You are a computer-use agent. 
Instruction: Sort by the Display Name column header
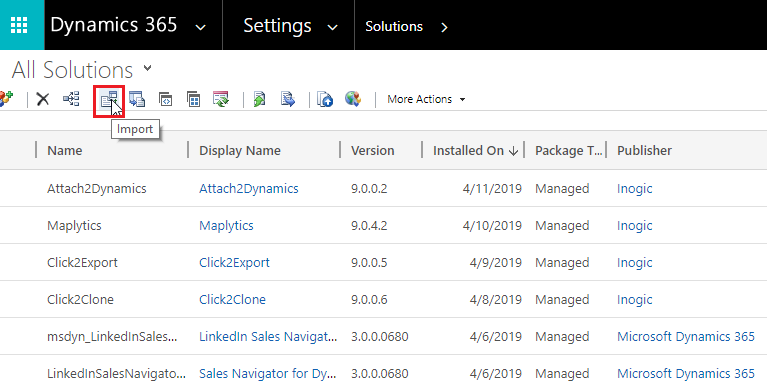(240, 151)
